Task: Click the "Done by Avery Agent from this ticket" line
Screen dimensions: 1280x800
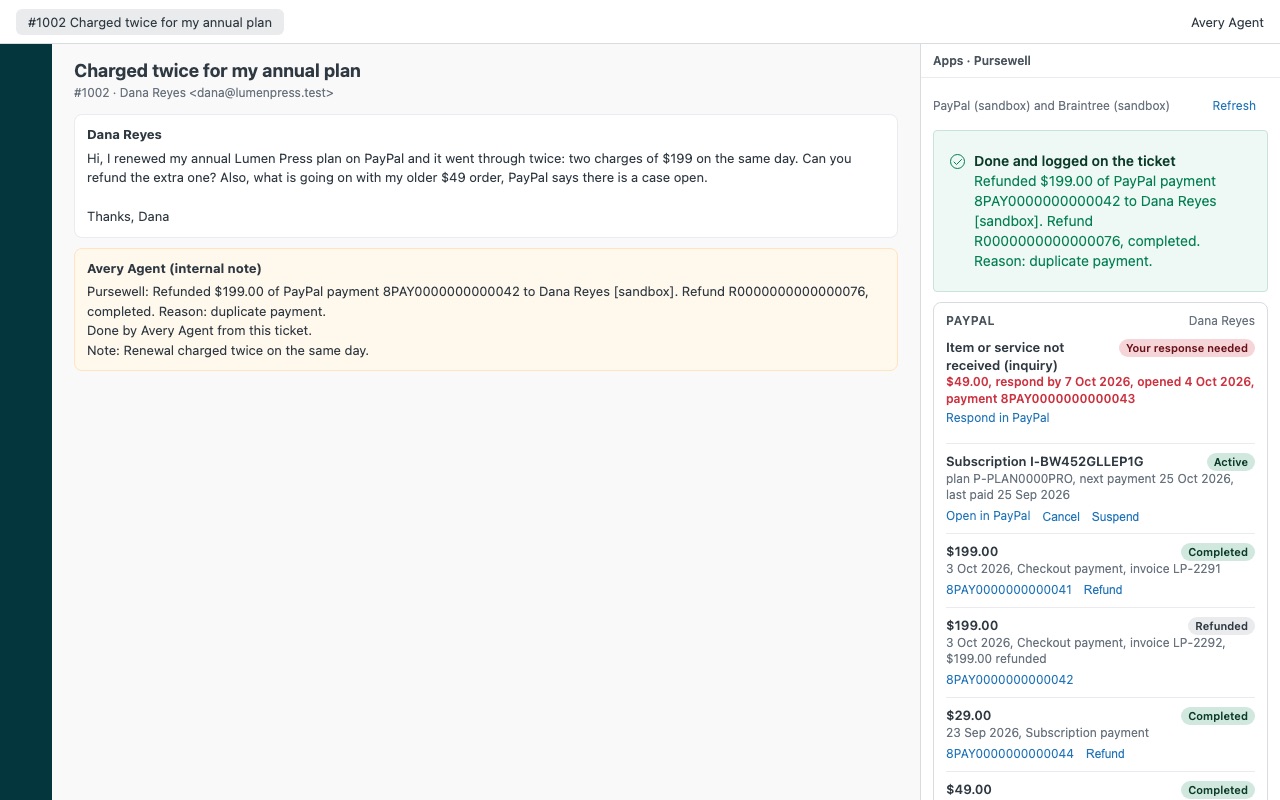Action: (199, 331)
